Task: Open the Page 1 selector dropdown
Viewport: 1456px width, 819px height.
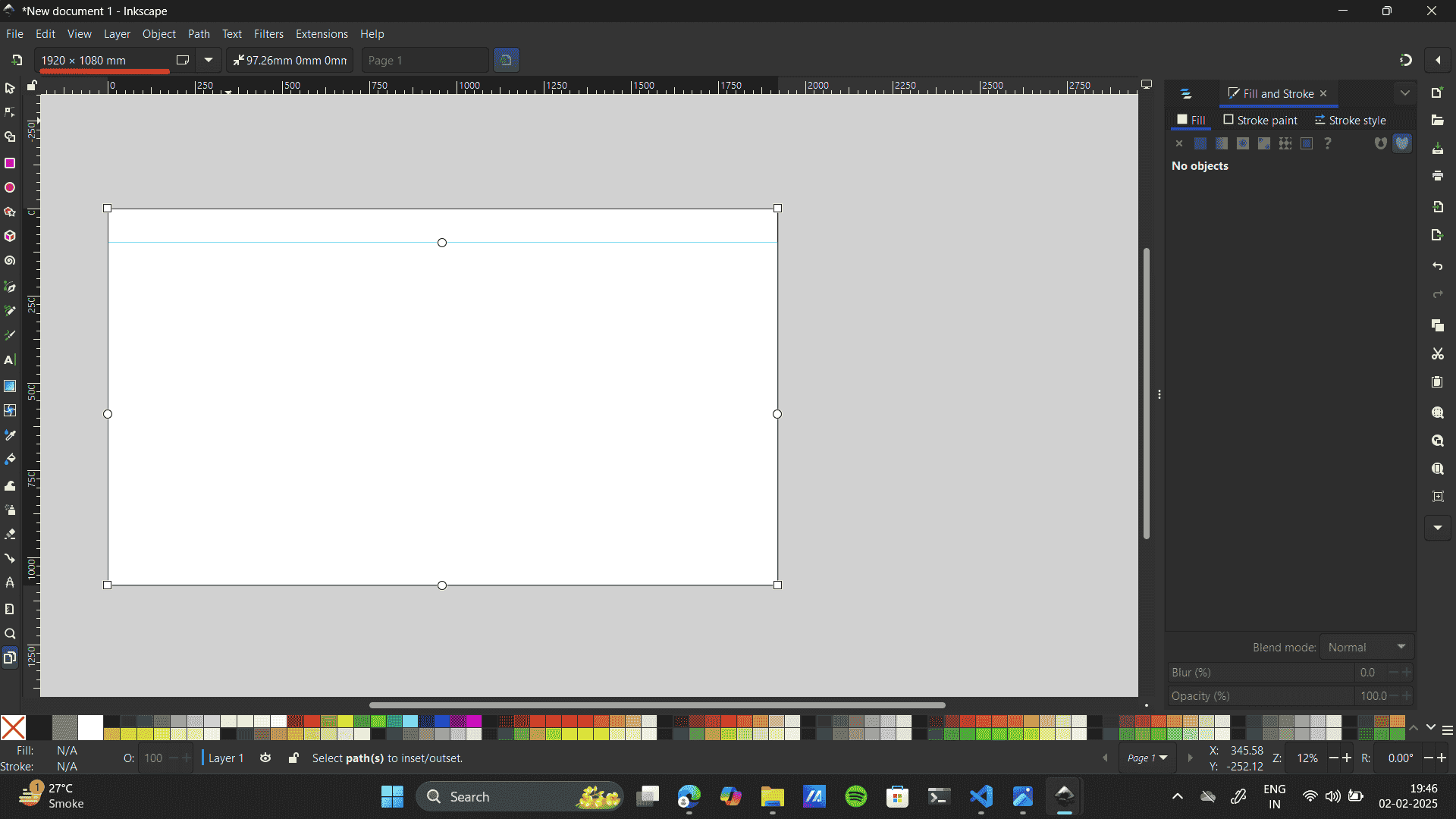Action: (x=1147, y=758)
